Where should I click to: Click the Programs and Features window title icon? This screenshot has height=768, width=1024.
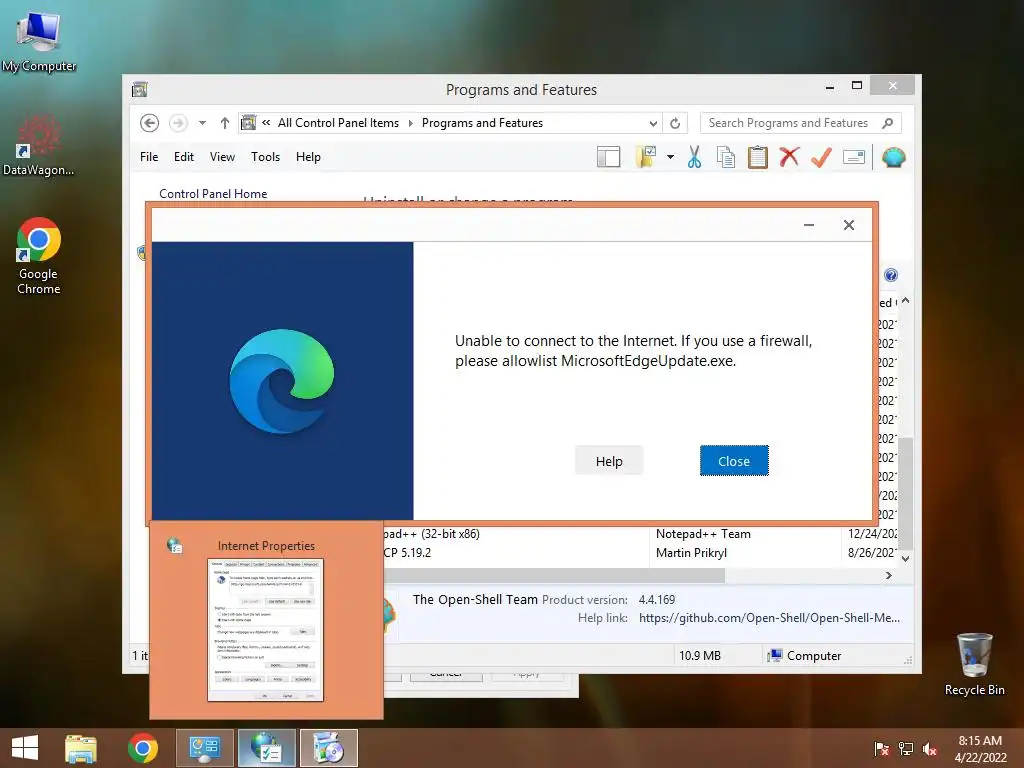[x=140, y=89]
